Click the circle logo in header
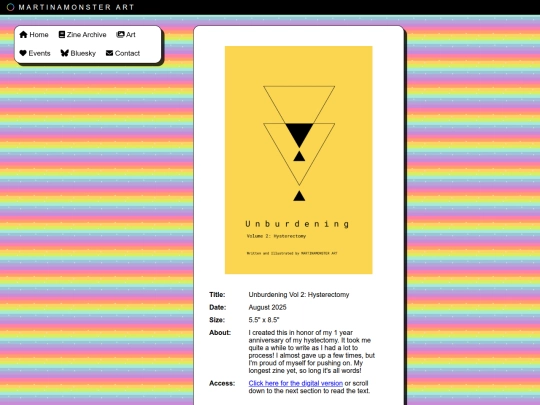540x405 pixels. coord(10,7)
